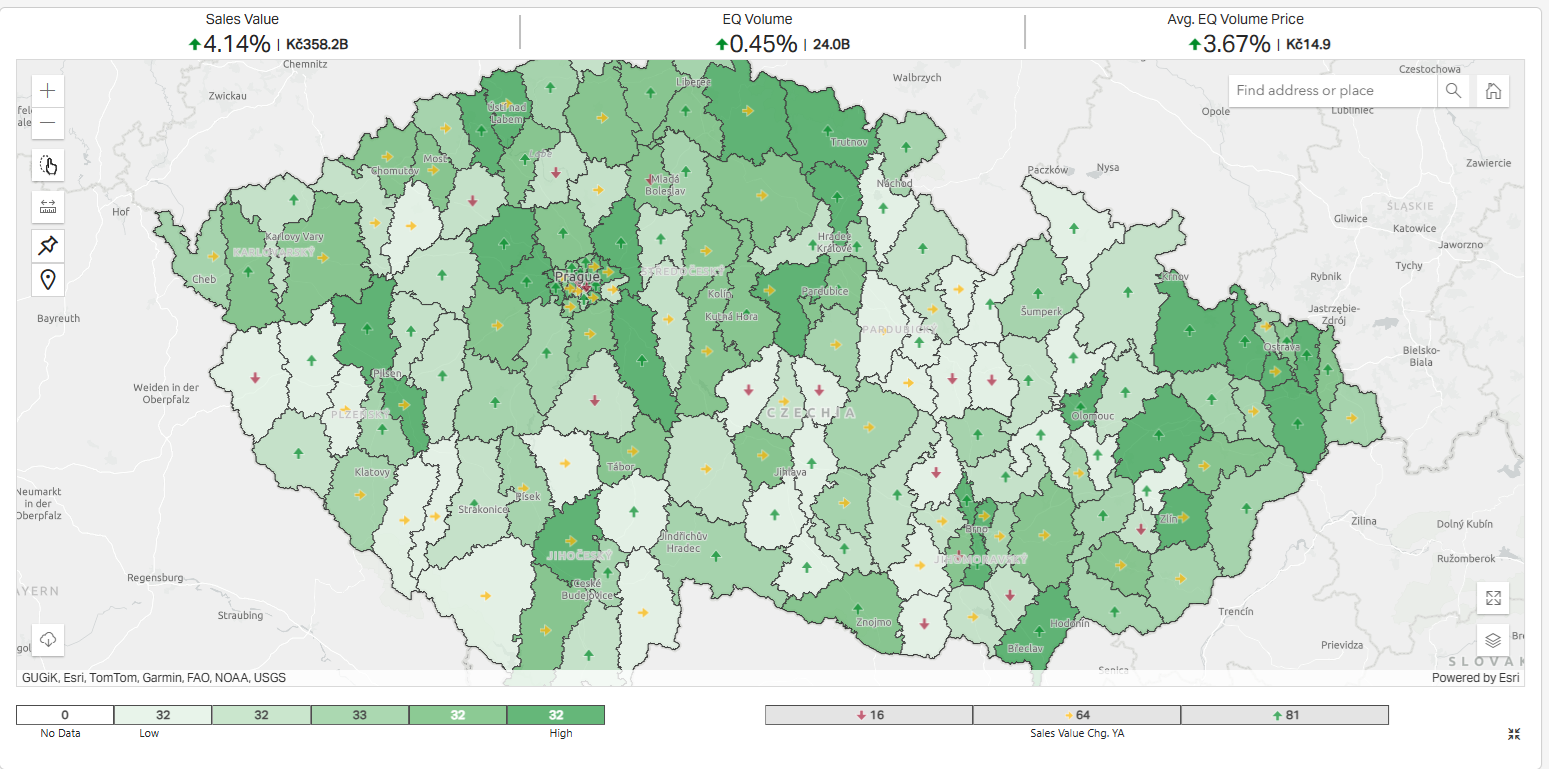Click the Kč358.2B sales value
Viewport: 1549px width, 769px height.
click(317, 44)
